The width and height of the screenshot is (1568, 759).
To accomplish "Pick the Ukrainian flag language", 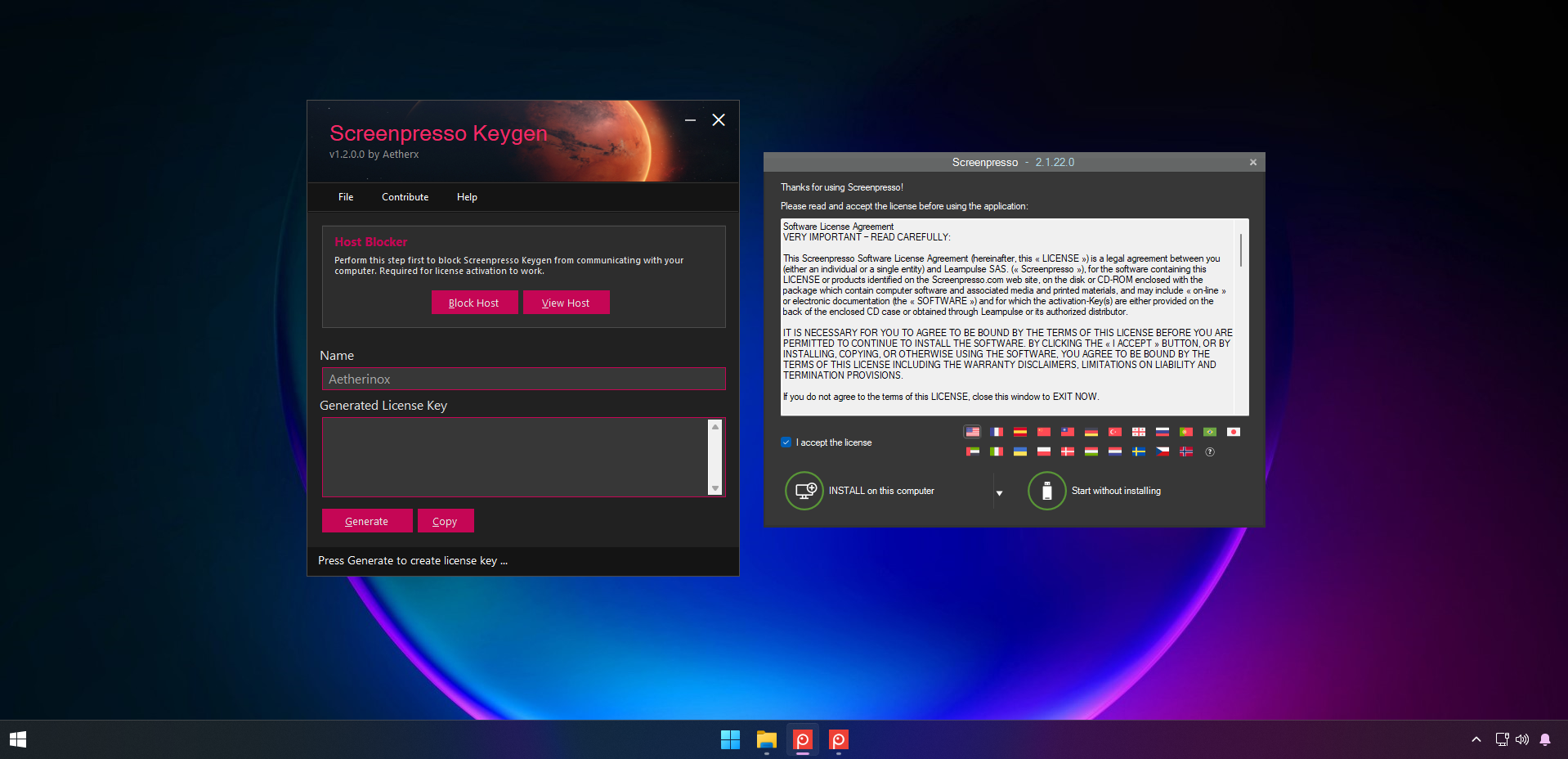I will [x=1019, y=451].
